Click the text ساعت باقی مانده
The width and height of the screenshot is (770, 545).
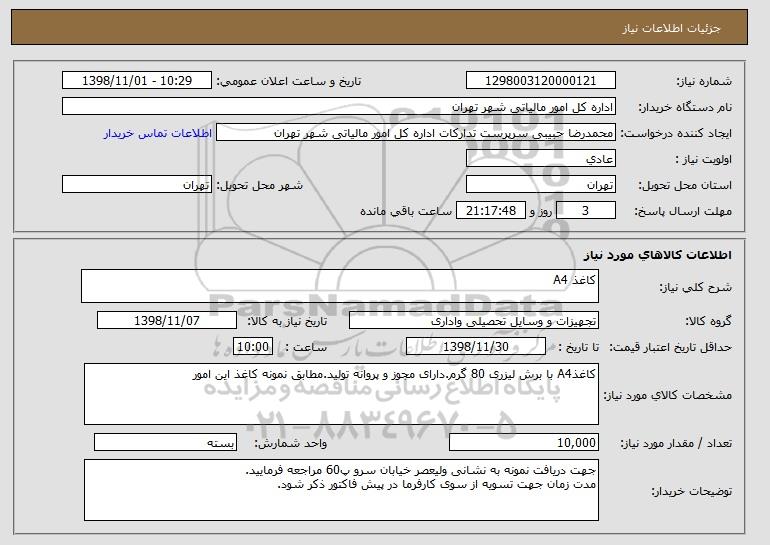coord(406,211)
